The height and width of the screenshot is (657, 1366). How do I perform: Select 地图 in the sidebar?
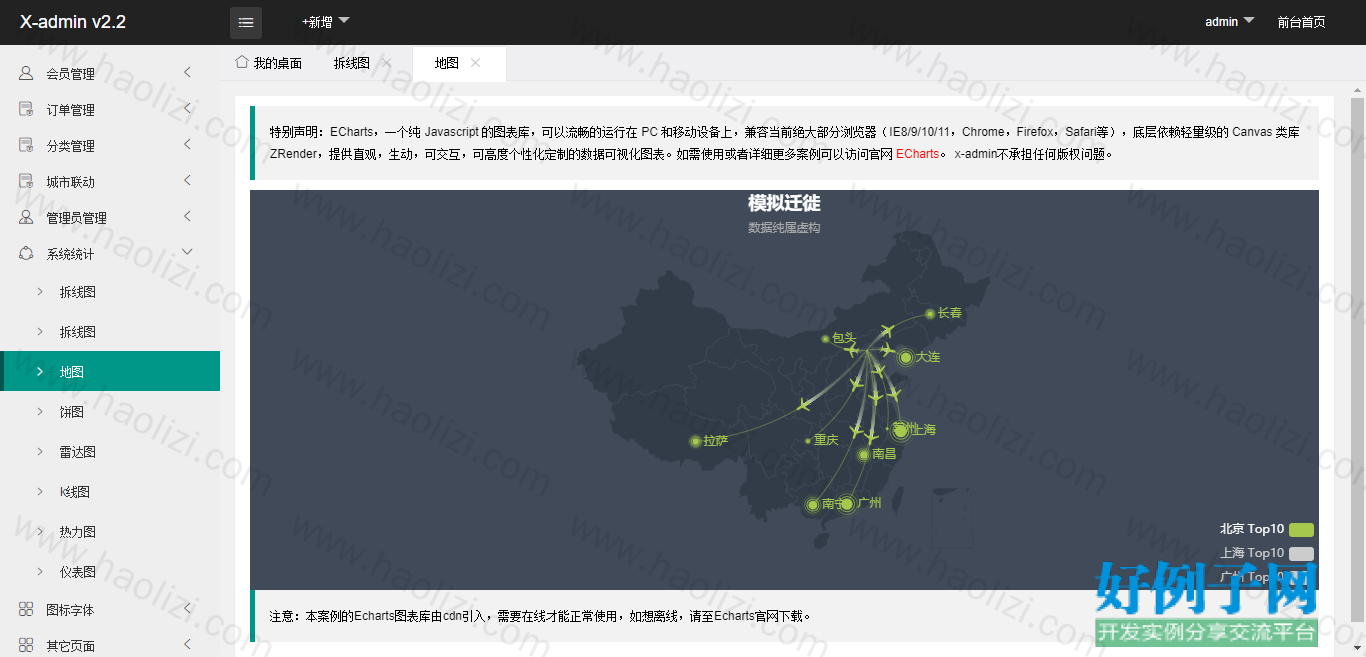pyautogui.click(x=110, y=372)
